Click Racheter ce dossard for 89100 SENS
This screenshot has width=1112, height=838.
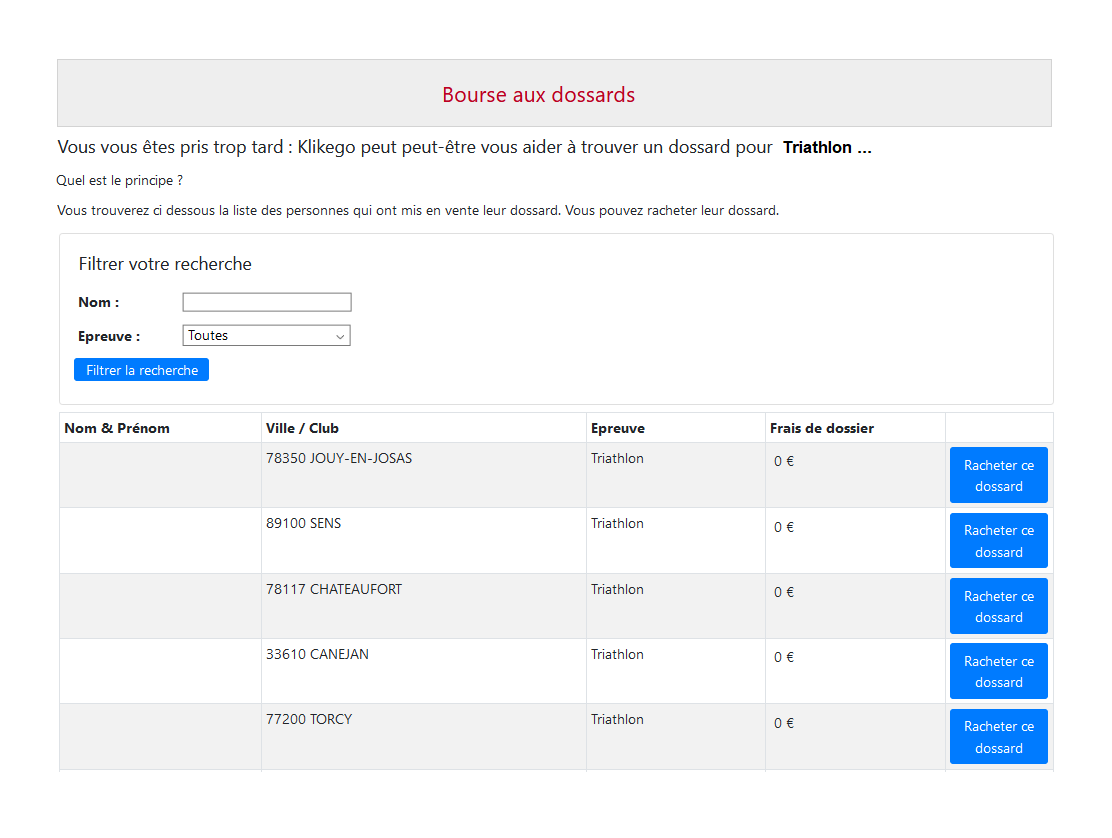pos(998,541)
